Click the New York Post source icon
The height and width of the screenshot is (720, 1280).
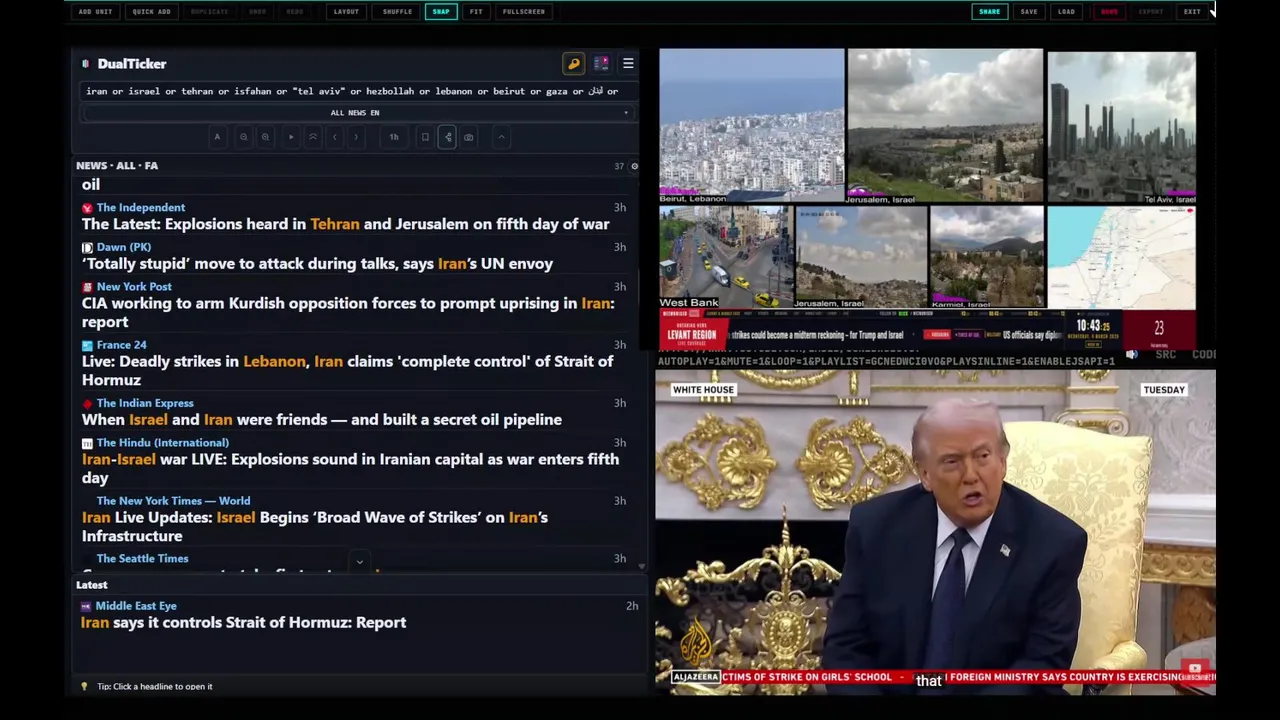(87, 287)
